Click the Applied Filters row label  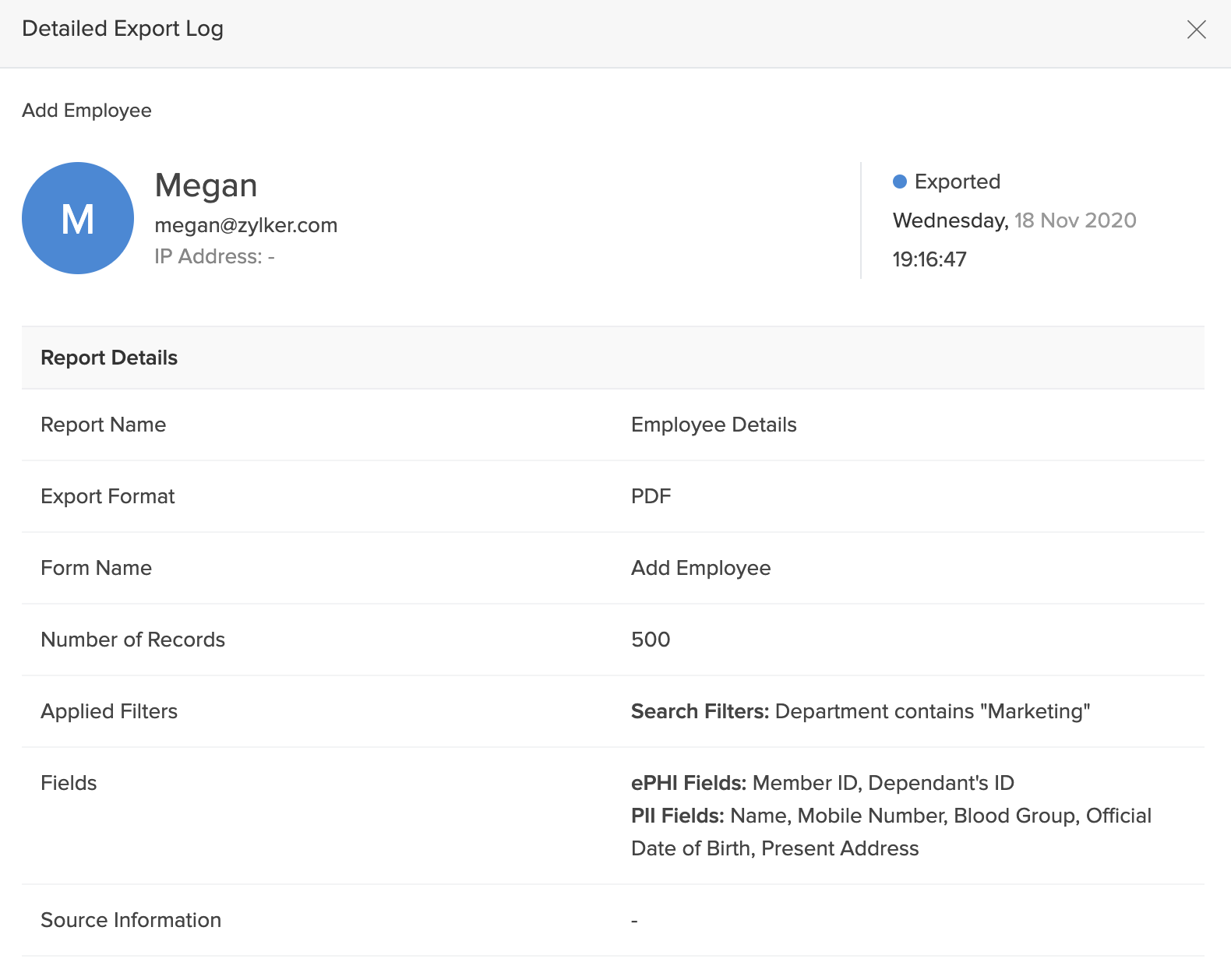pos(109,711)
